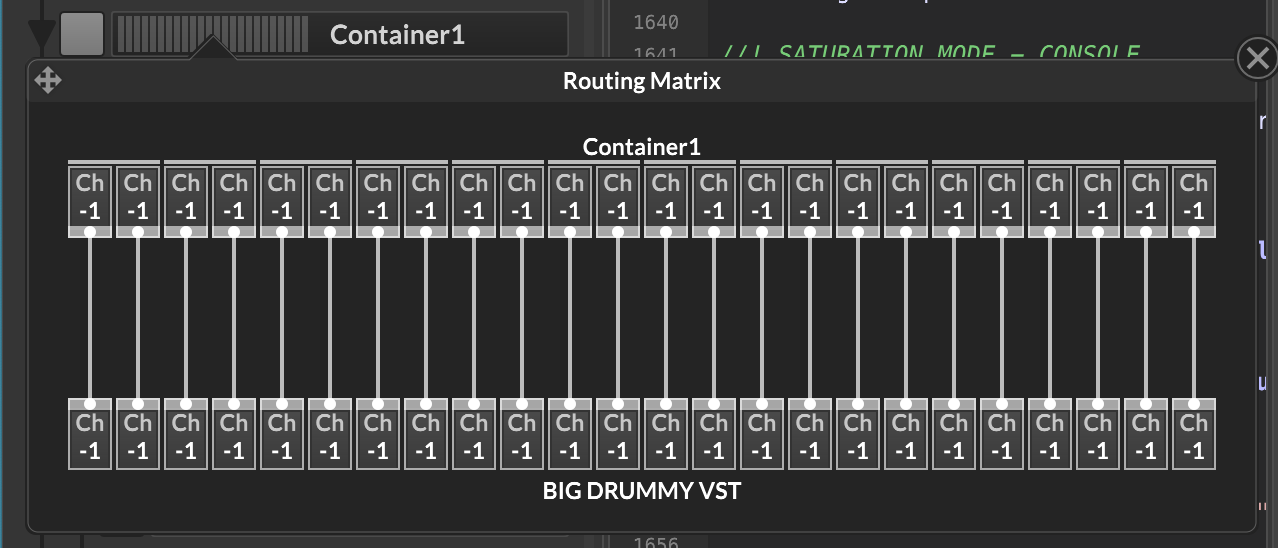The height and width of the screenshot is (548, 1278).
Task: Select the third BIG DRUMMY VST destination channel
Action: click(x=186, y=436)
